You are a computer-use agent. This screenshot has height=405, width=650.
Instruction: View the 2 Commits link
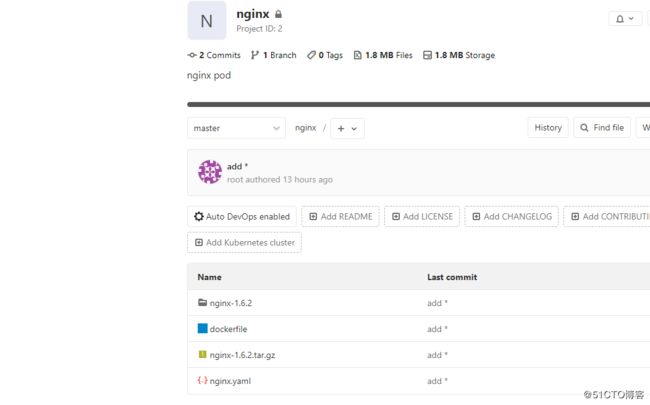point(214,55)
